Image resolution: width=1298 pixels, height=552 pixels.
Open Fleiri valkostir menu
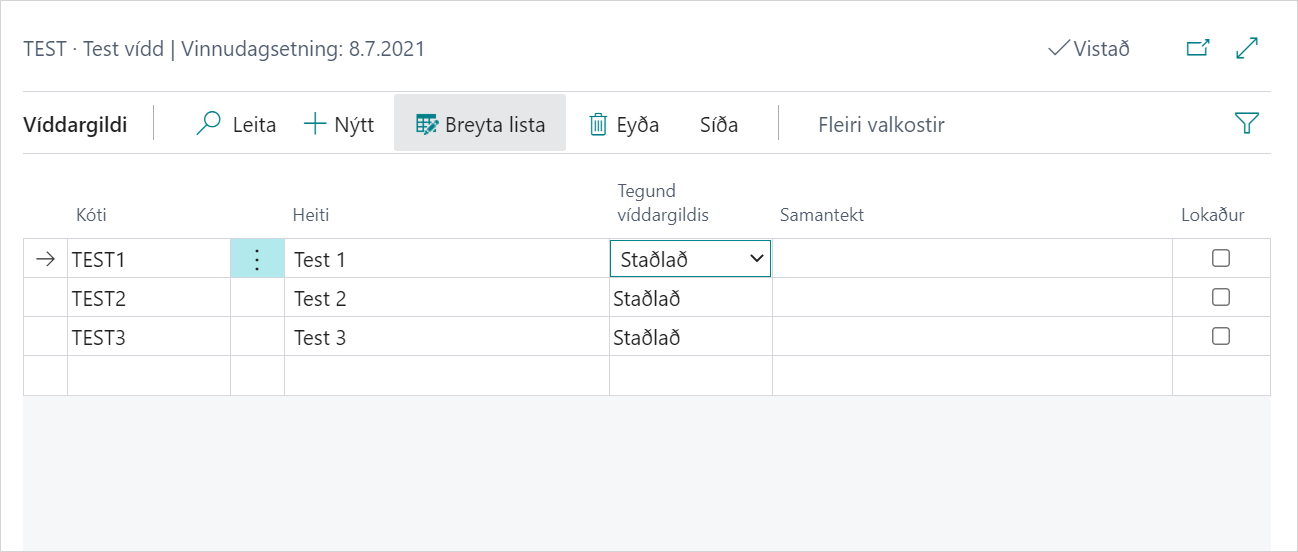coord(880,124)
